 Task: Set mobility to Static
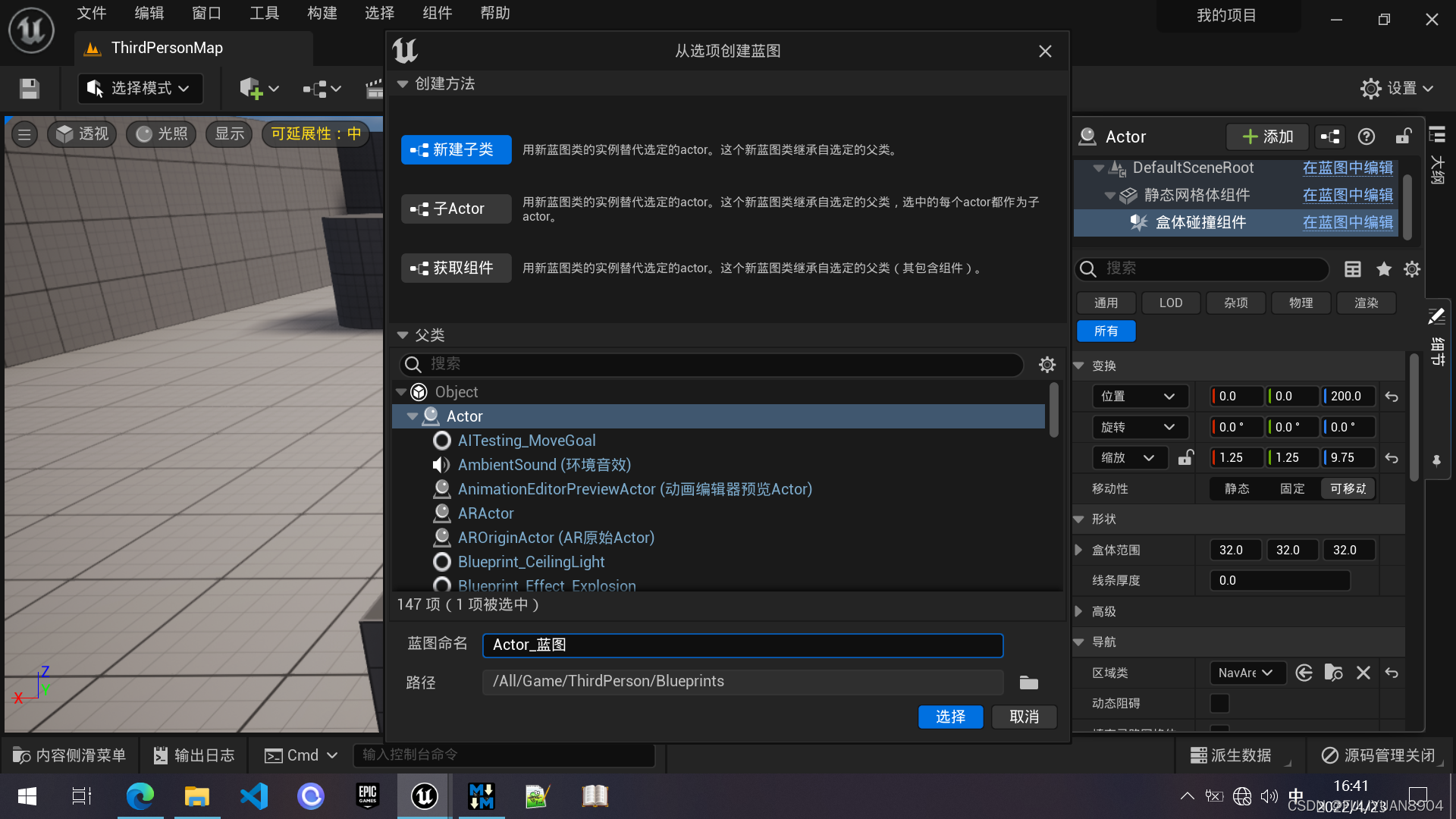[x=1237, y=489]
